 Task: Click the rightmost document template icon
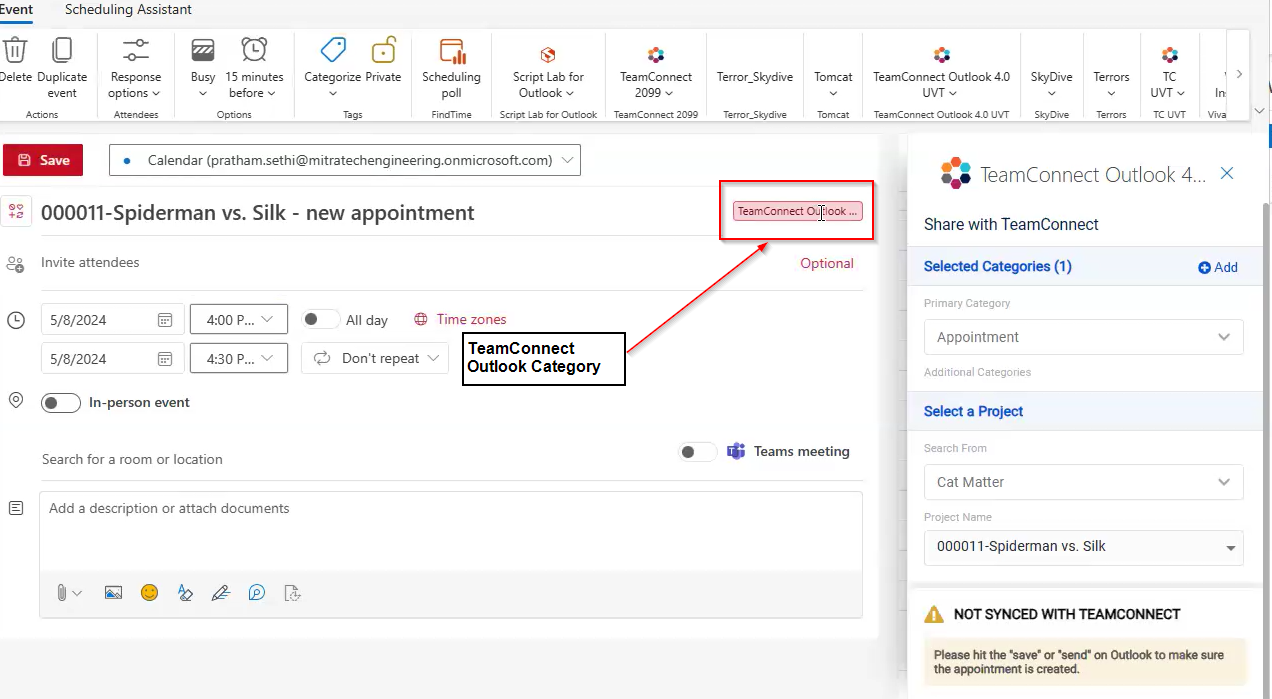(293, 593)
